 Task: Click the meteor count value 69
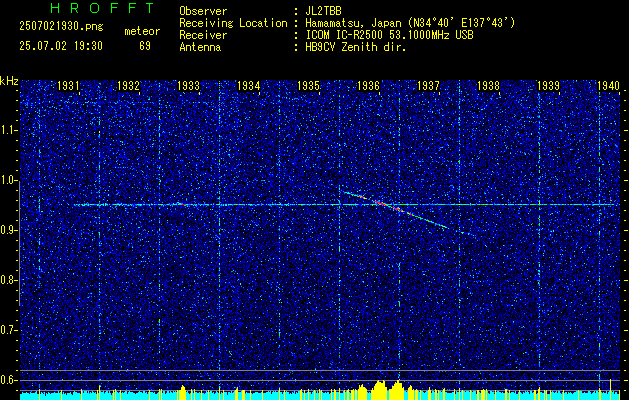click(x=145, y=46)
